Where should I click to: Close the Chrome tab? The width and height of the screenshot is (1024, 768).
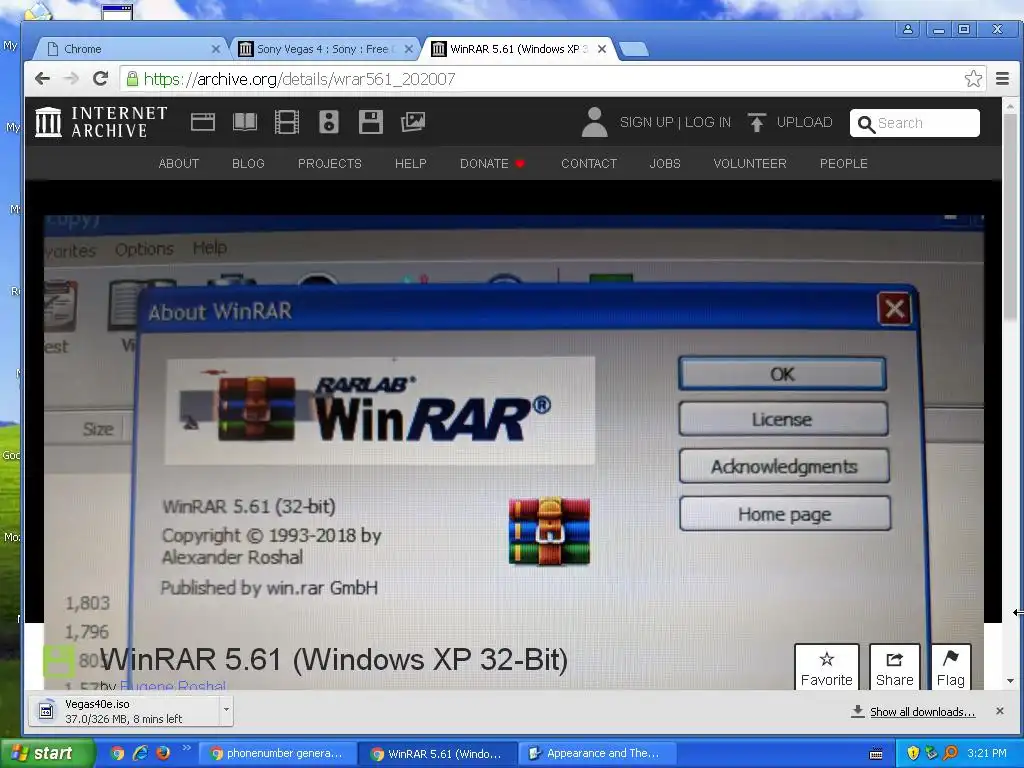pyautogui.click(x=216, y=49)
